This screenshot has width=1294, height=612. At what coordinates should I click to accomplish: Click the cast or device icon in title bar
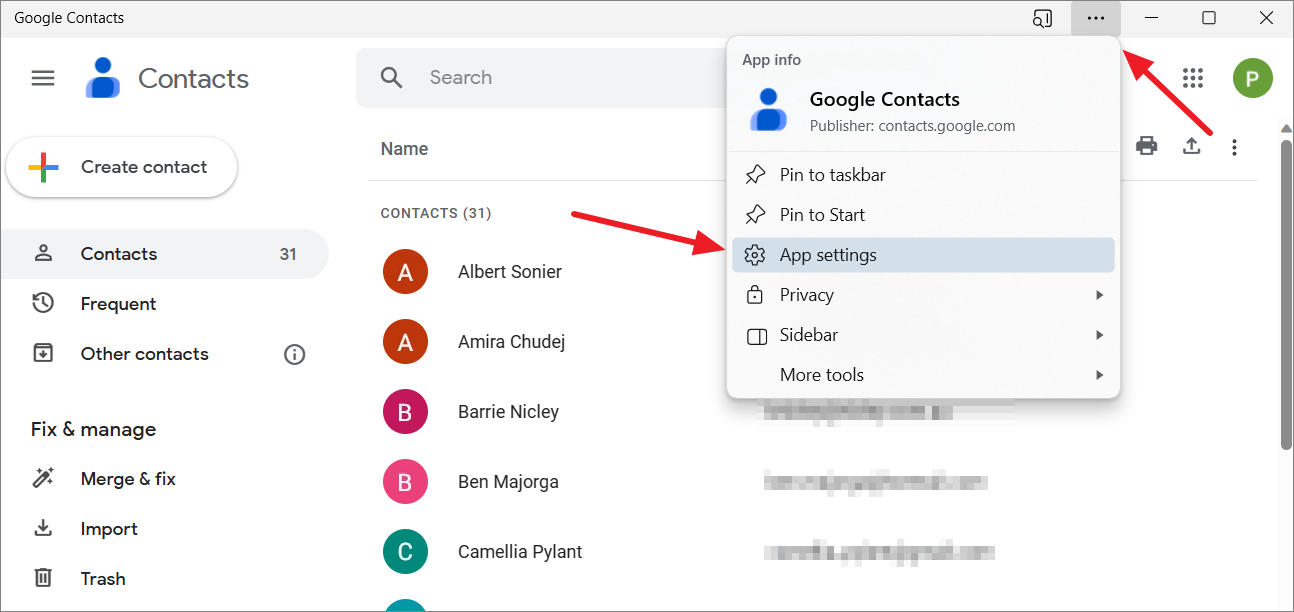click(1043, 18)
